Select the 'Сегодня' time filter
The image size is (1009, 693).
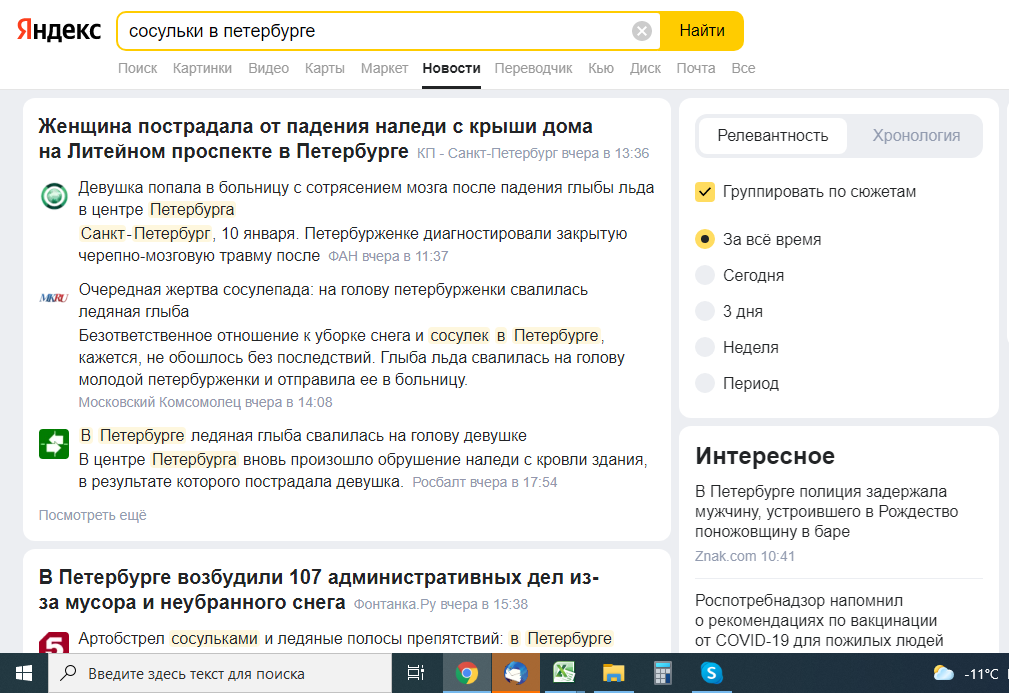pos(705,275)
